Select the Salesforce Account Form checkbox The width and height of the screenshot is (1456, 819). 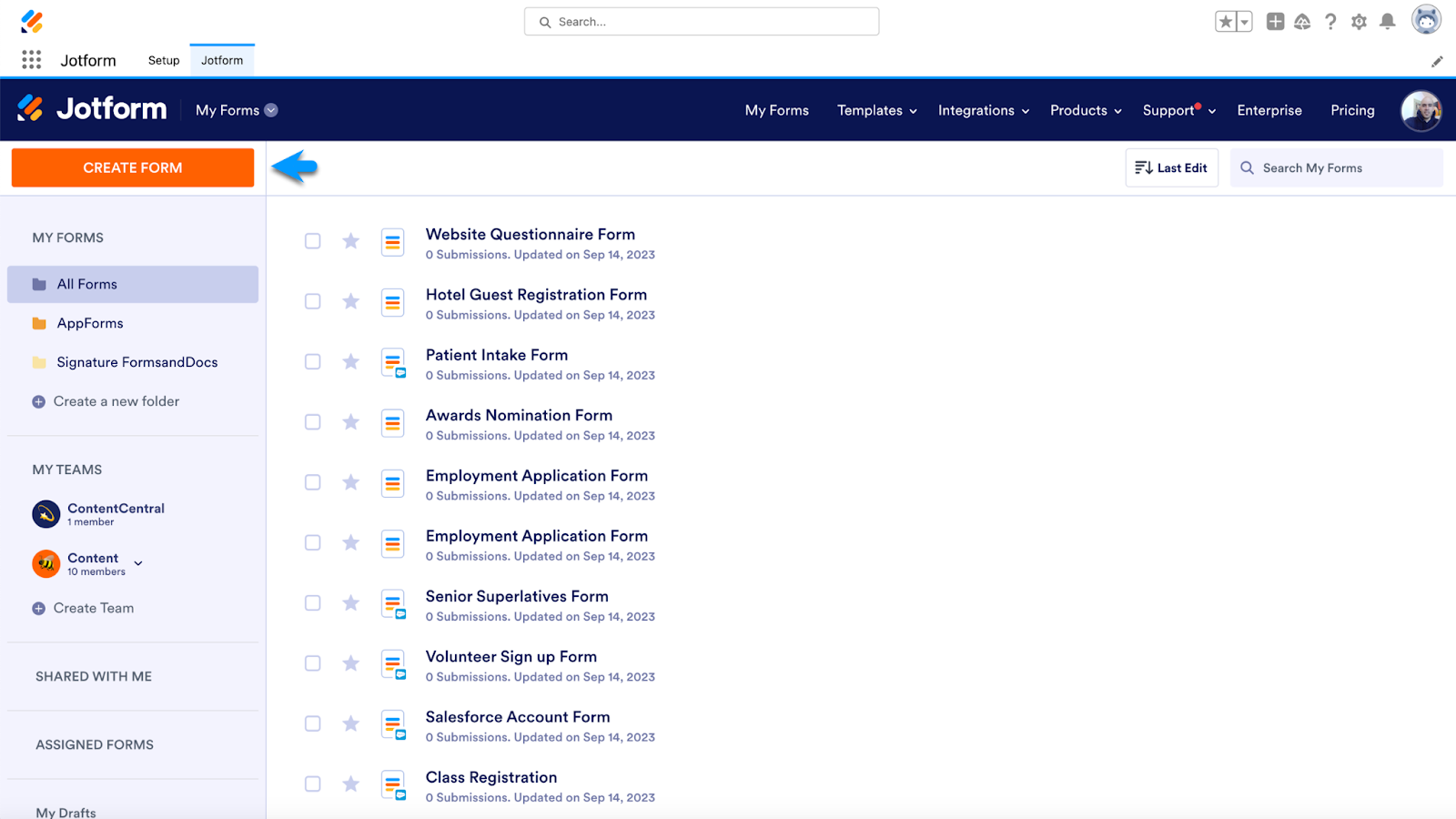tap(312, 723)
